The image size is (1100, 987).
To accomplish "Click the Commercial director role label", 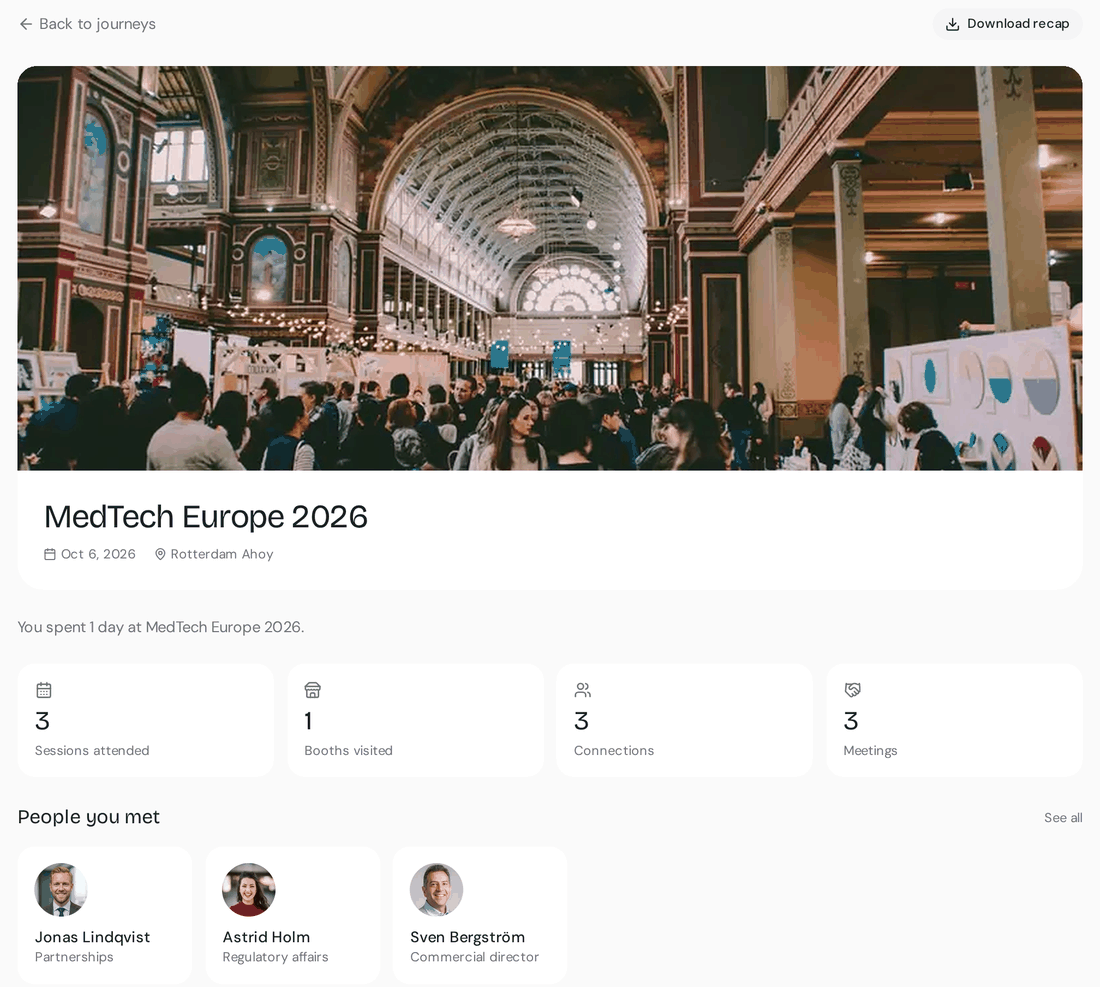I will [x=474, y=957].
